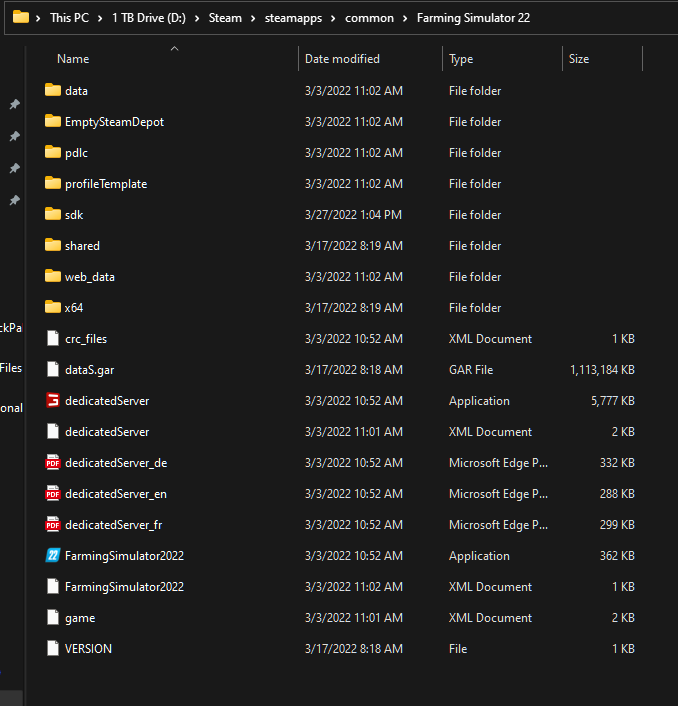
Task: Select the game XML file icon
Action: 53,617
